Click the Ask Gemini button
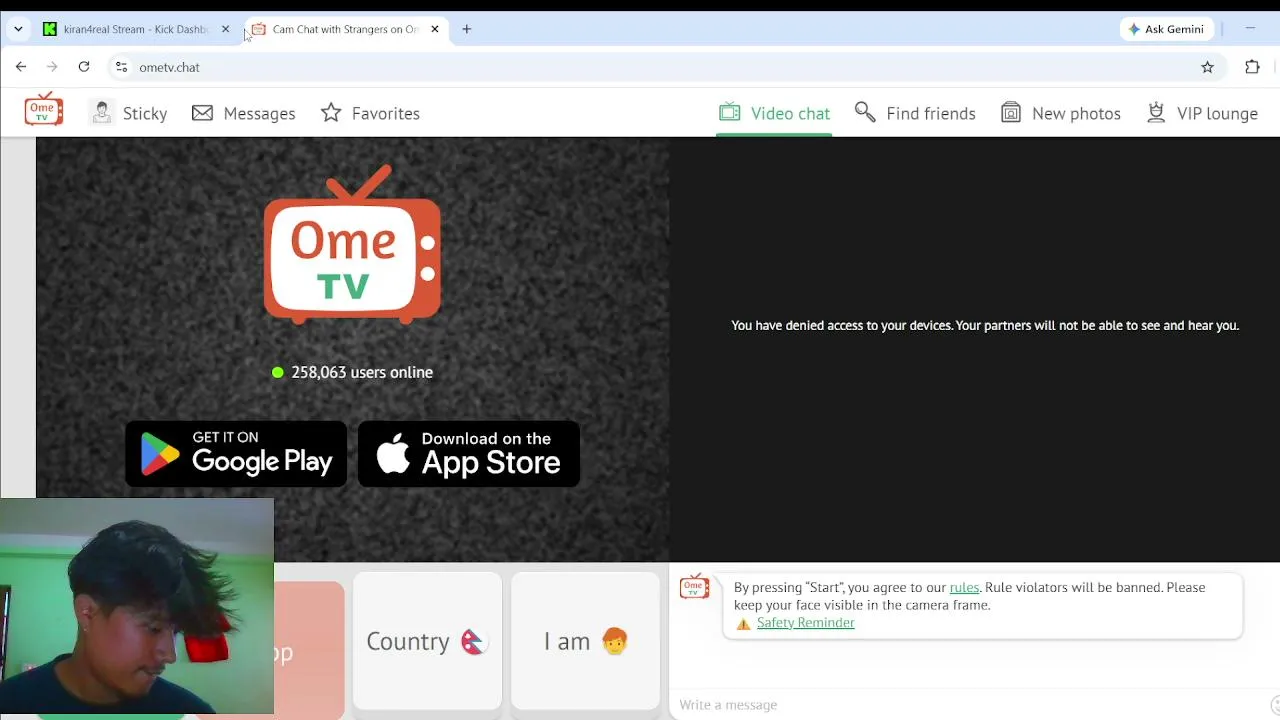 click(x=1166, y=29)
